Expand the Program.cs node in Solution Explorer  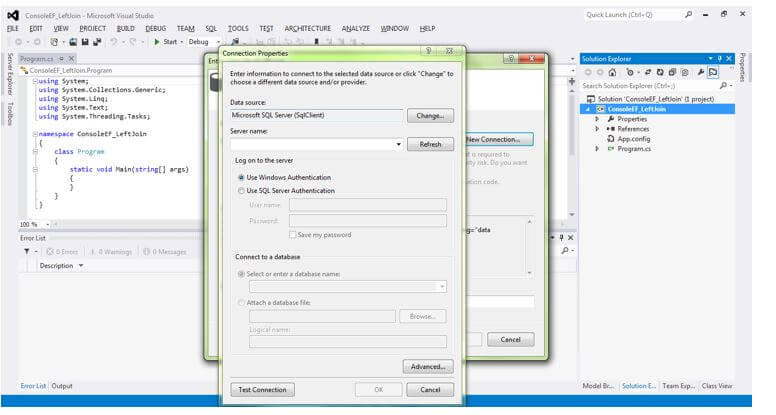click(x=597, y=149)
